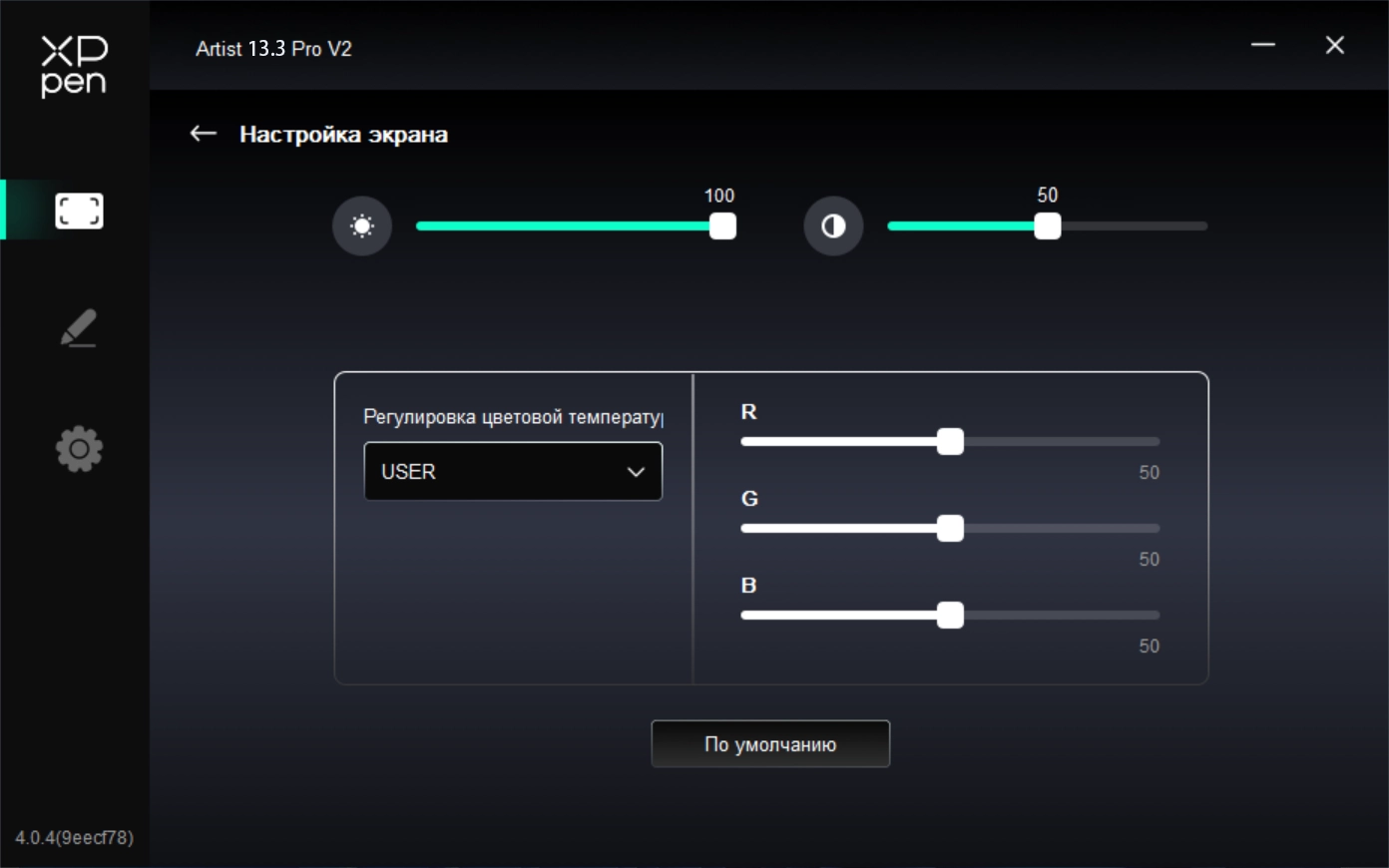Click the brightness sun icon
This screenshot has width=1389, height=868.
click(x=362, y=226)
